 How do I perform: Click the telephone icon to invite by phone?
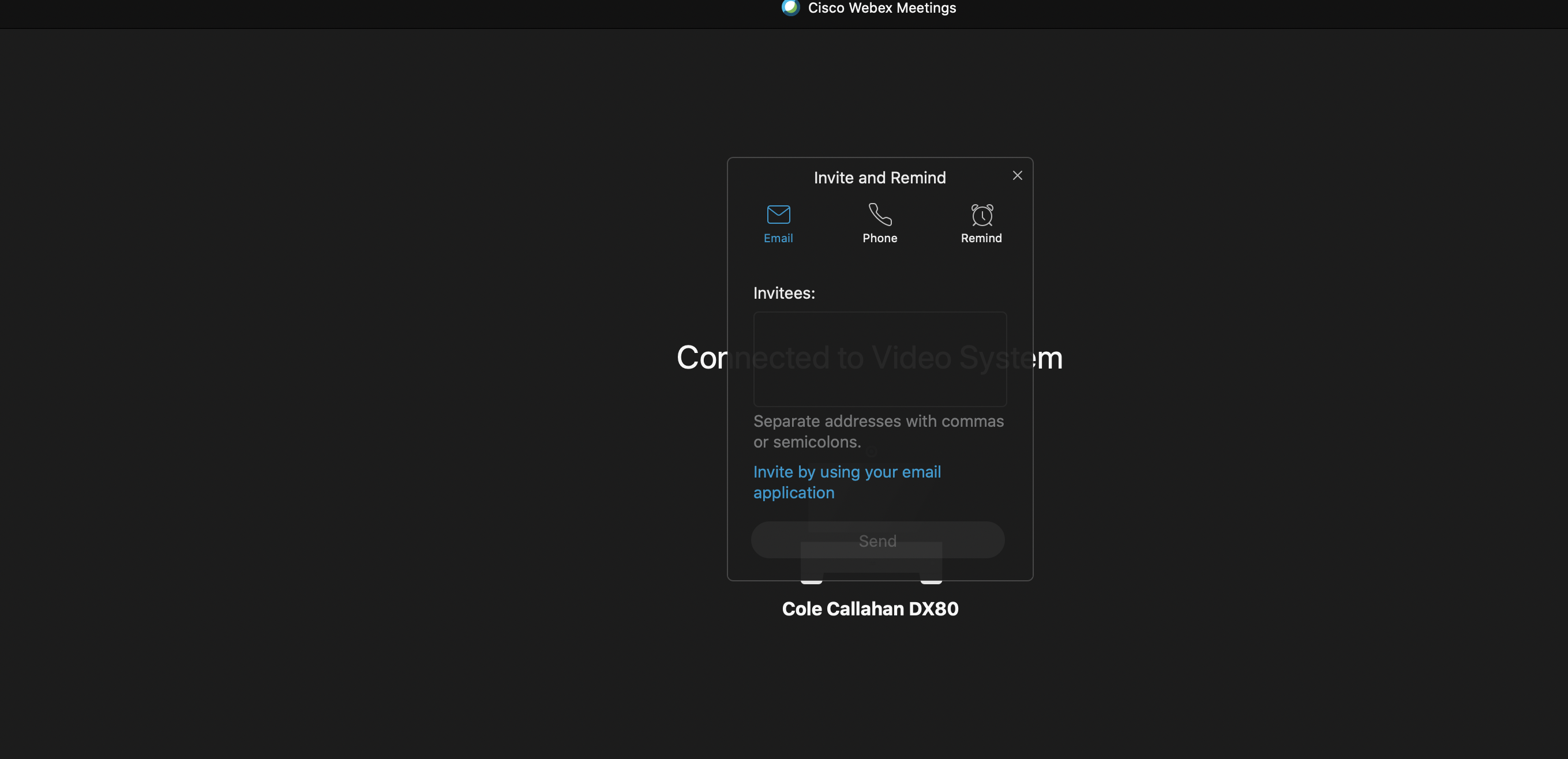pyautogui.click(x=880, y=214)
